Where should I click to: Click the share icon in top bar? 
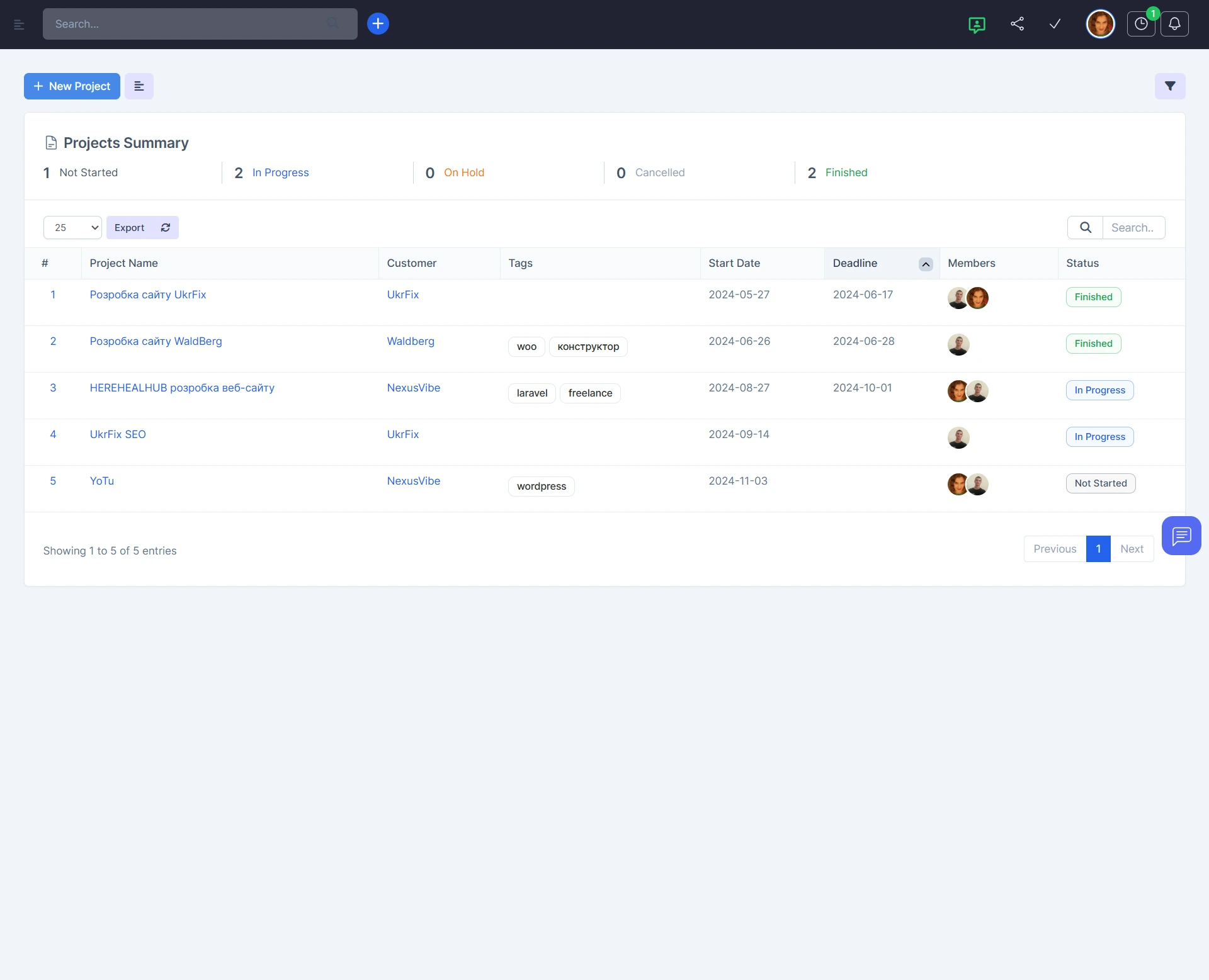[x=1017, y=24]
